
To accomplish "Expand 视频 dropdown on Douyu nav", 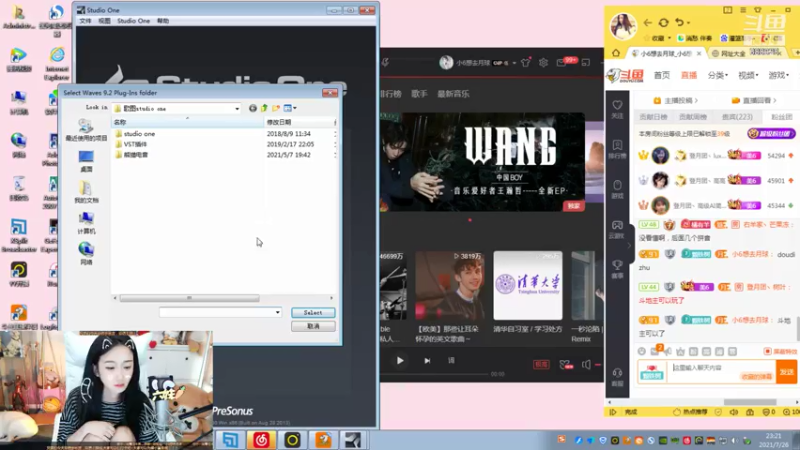I will coord(748,75).
